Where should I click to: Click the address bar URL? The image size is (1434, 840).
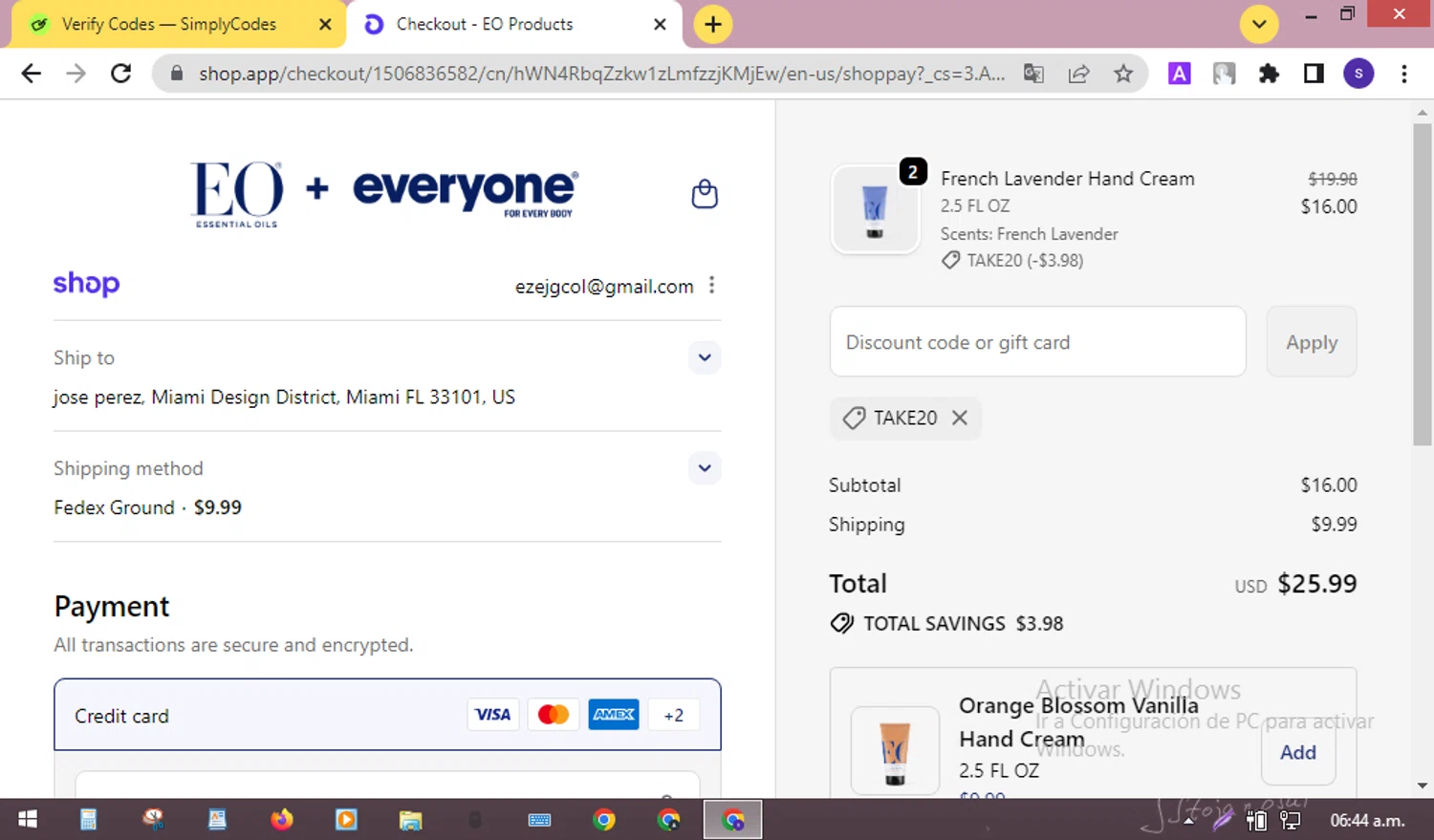coord(601,74)
